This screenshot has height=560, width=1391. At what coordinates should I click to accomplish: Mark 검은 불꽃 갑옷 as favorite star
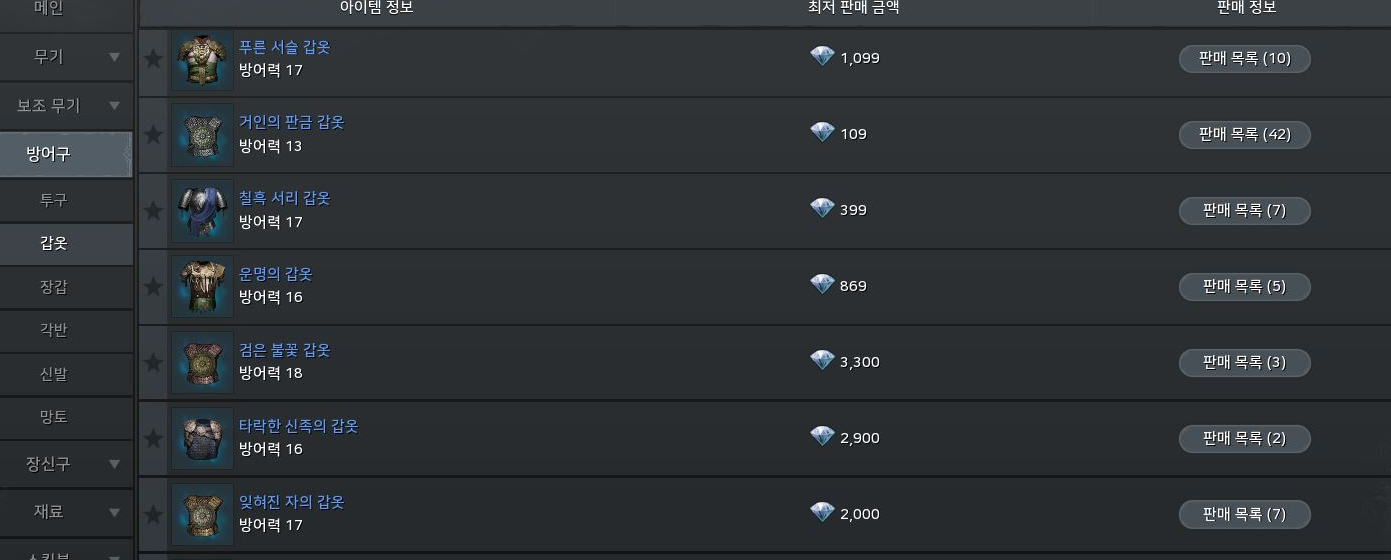point(153,363)
